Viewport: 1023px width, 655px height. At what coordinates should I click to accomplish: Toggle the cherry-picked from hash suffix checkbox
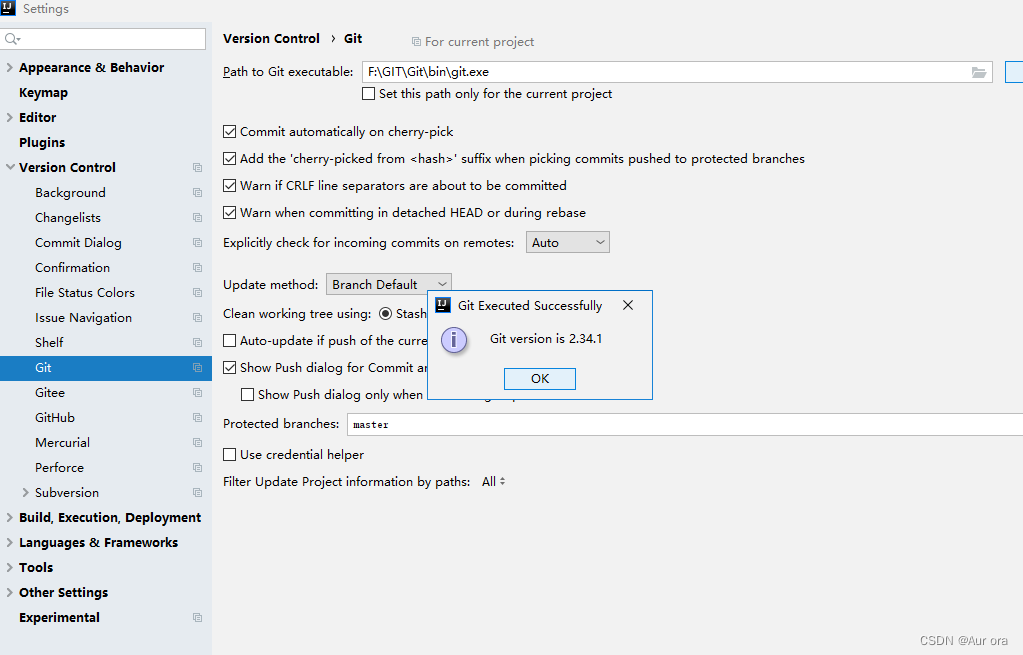230,159
